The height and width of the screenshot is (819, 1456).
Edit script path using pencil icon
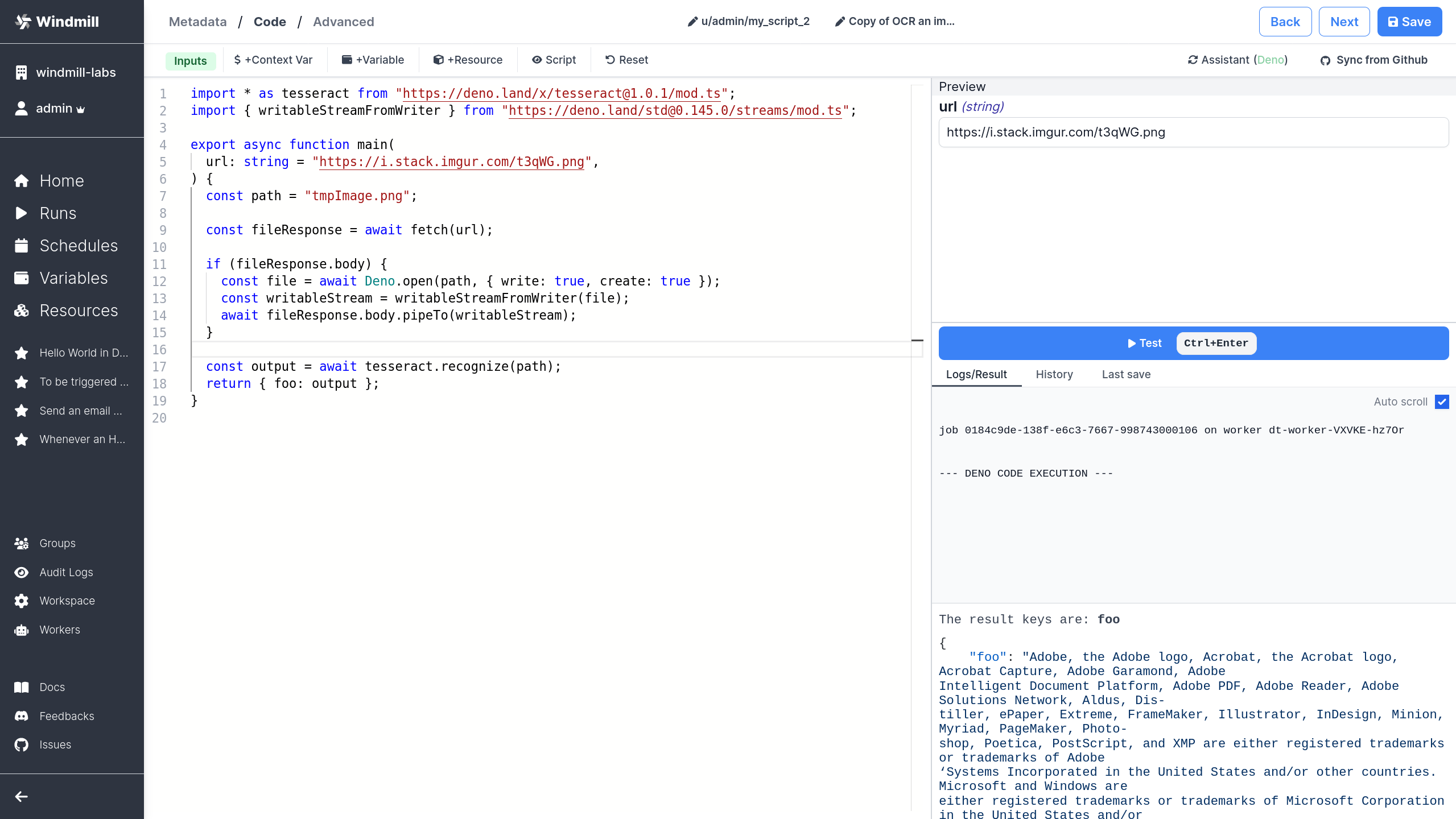coord(692,22)
